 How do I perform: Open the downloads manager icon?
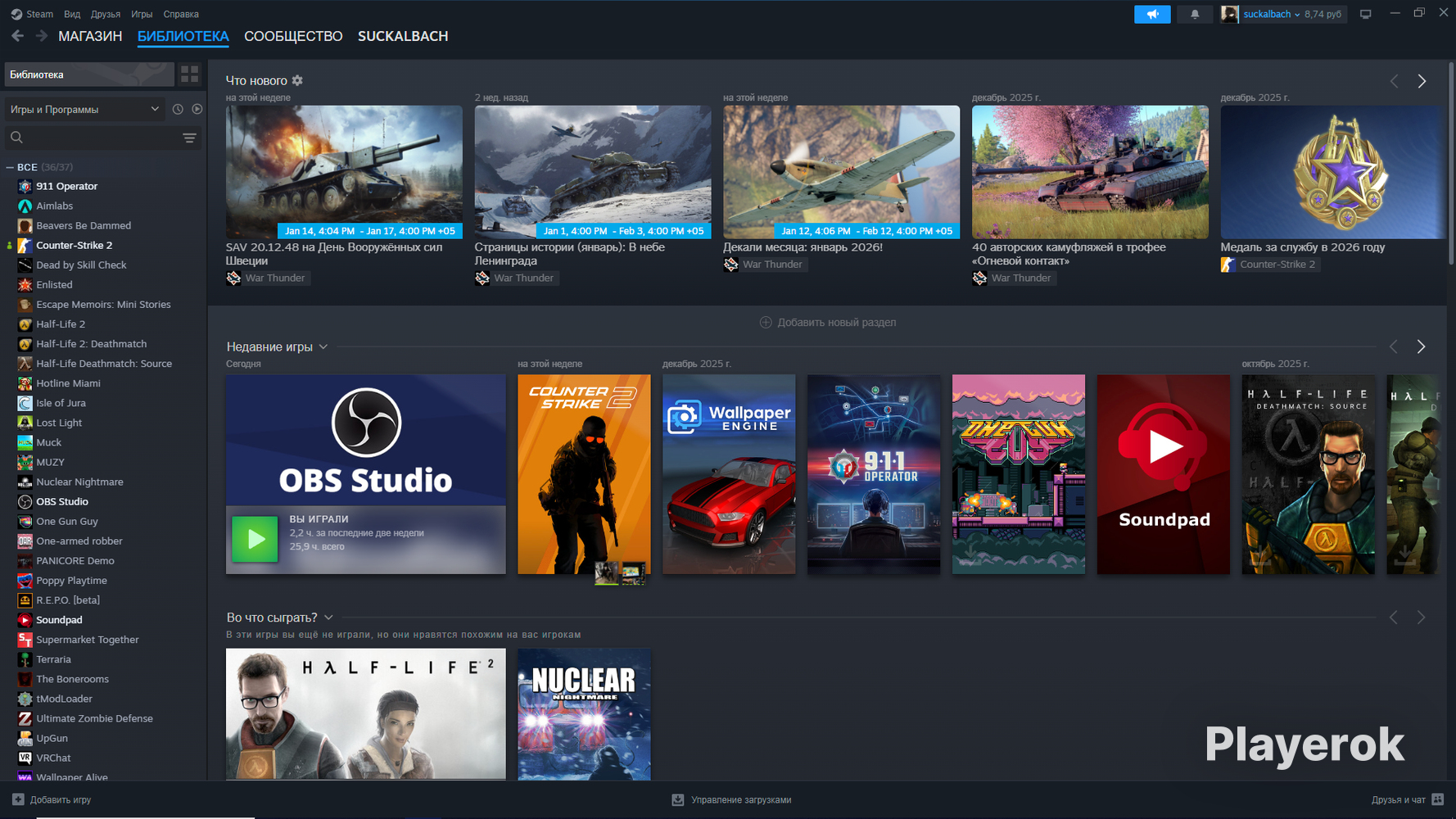pos(678,799)
